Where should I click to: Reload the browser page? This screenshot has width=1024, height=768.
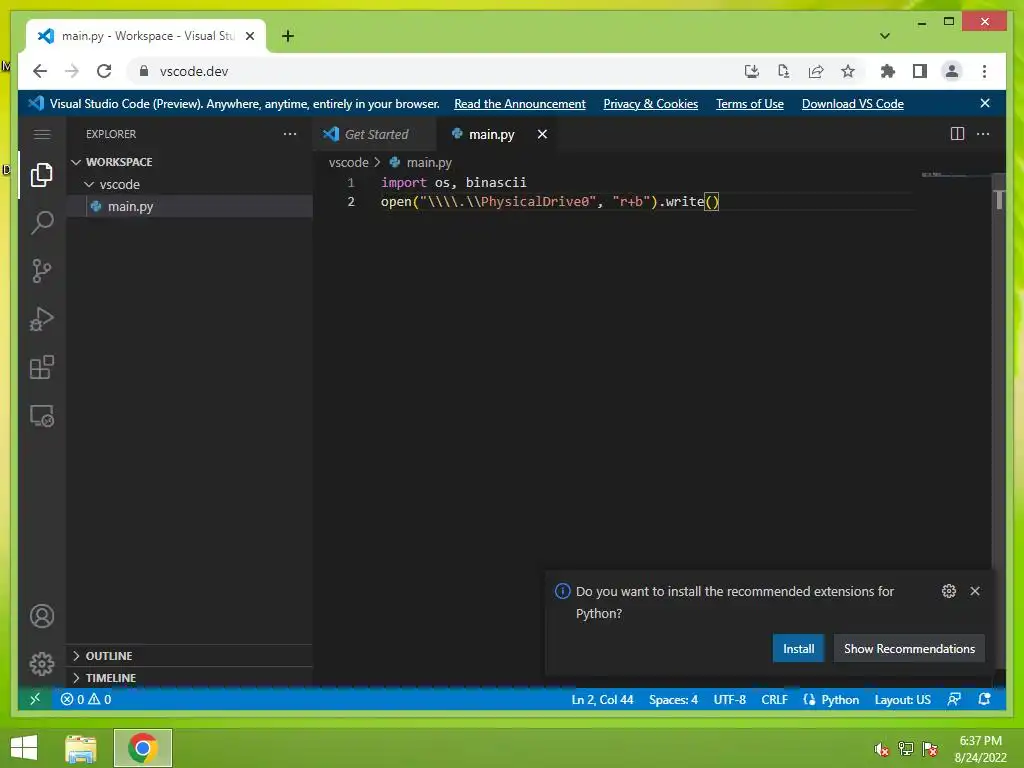104,71
